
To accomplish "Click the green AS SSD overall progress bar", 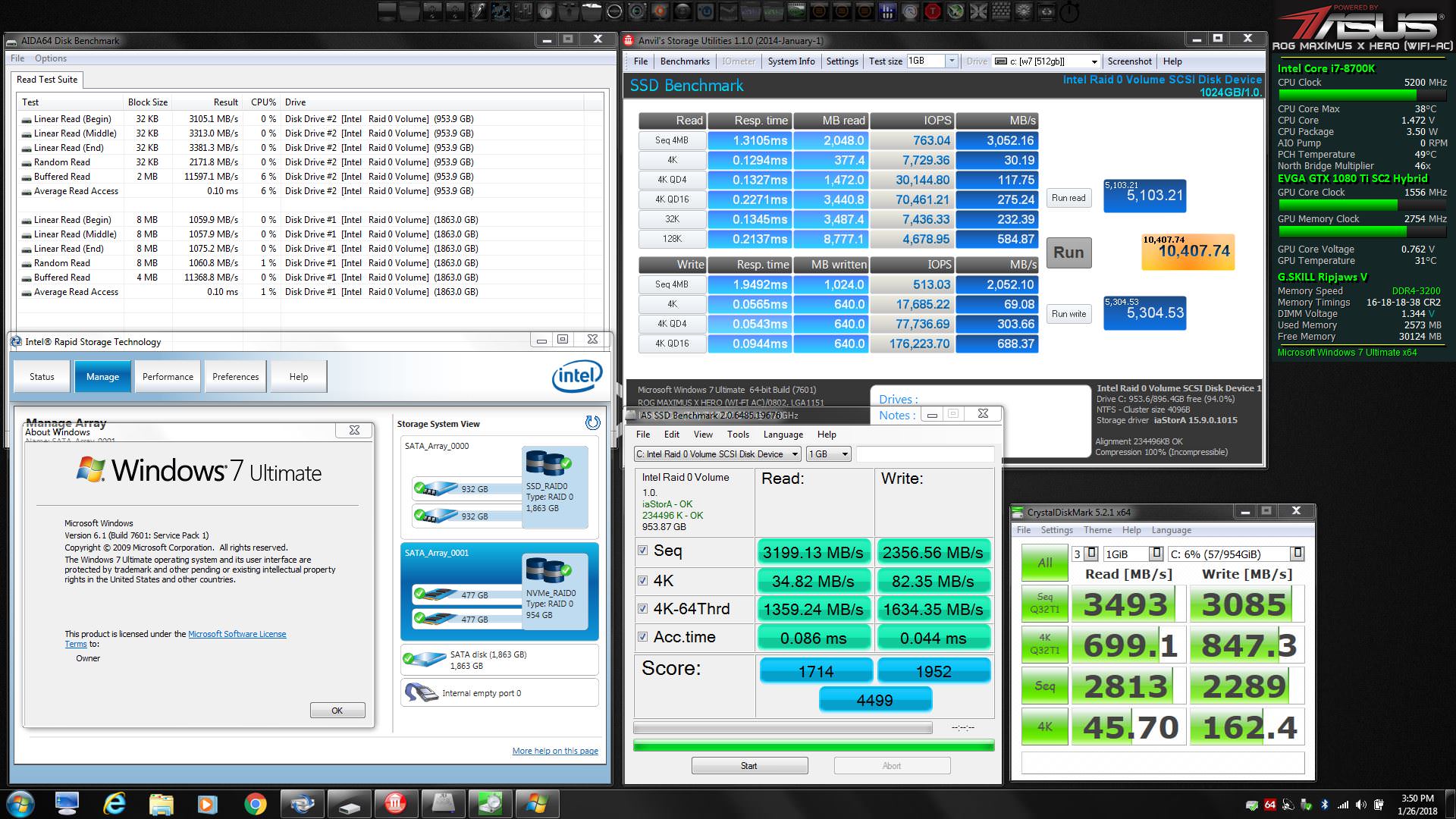I will (814, 746).
